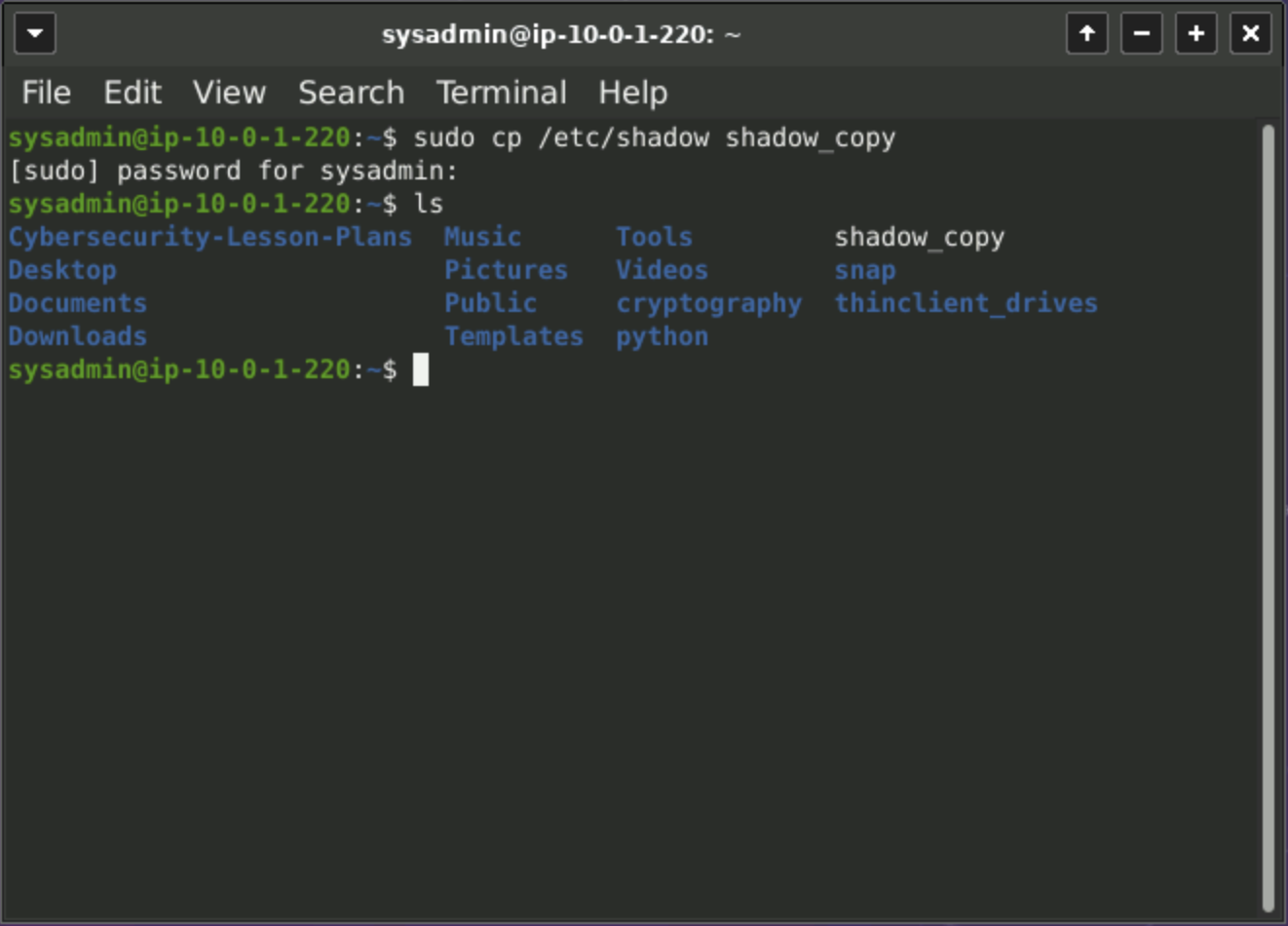Open the File menu
Image resolution: width=1288 pixels, height=926 pixels.
[x=47, y=93]
